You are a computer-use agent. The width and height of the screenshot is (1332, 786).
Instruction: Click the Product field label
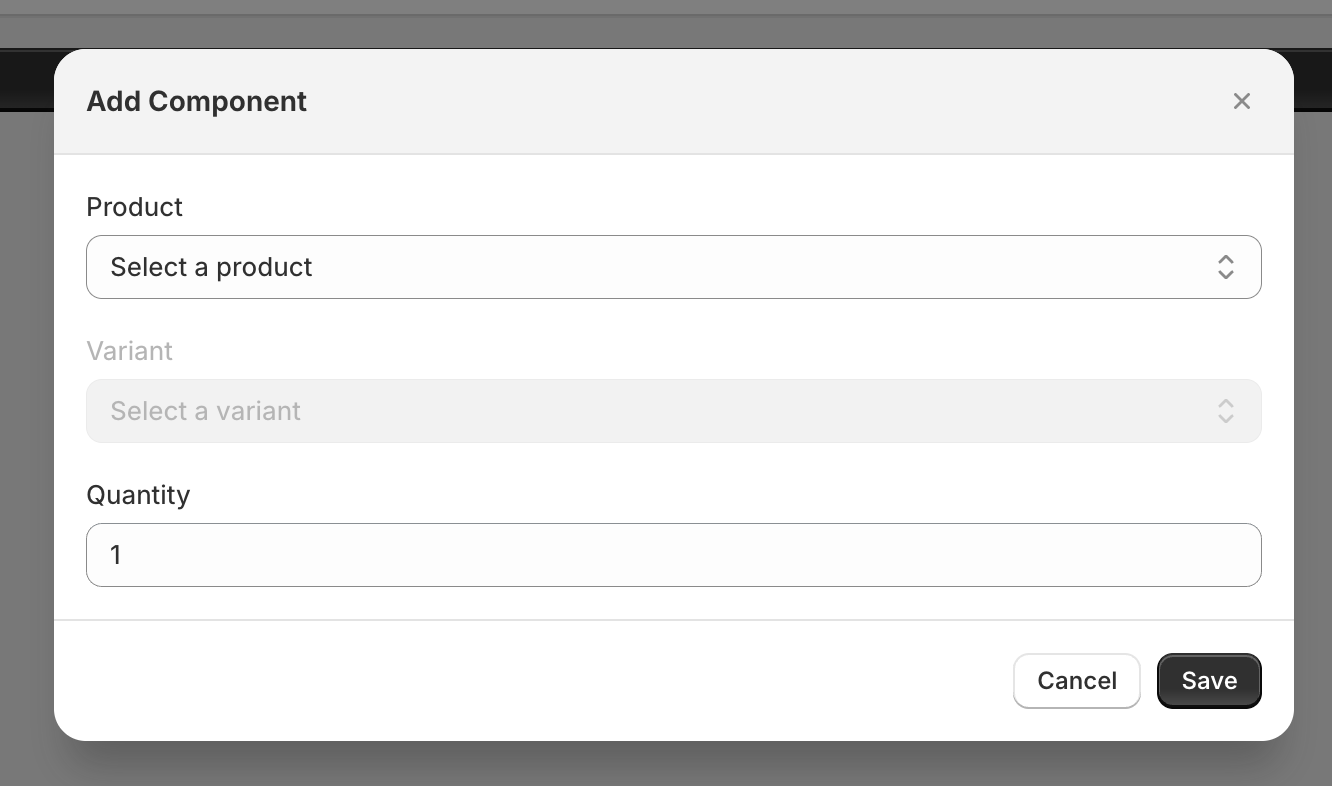coord(135,207)
